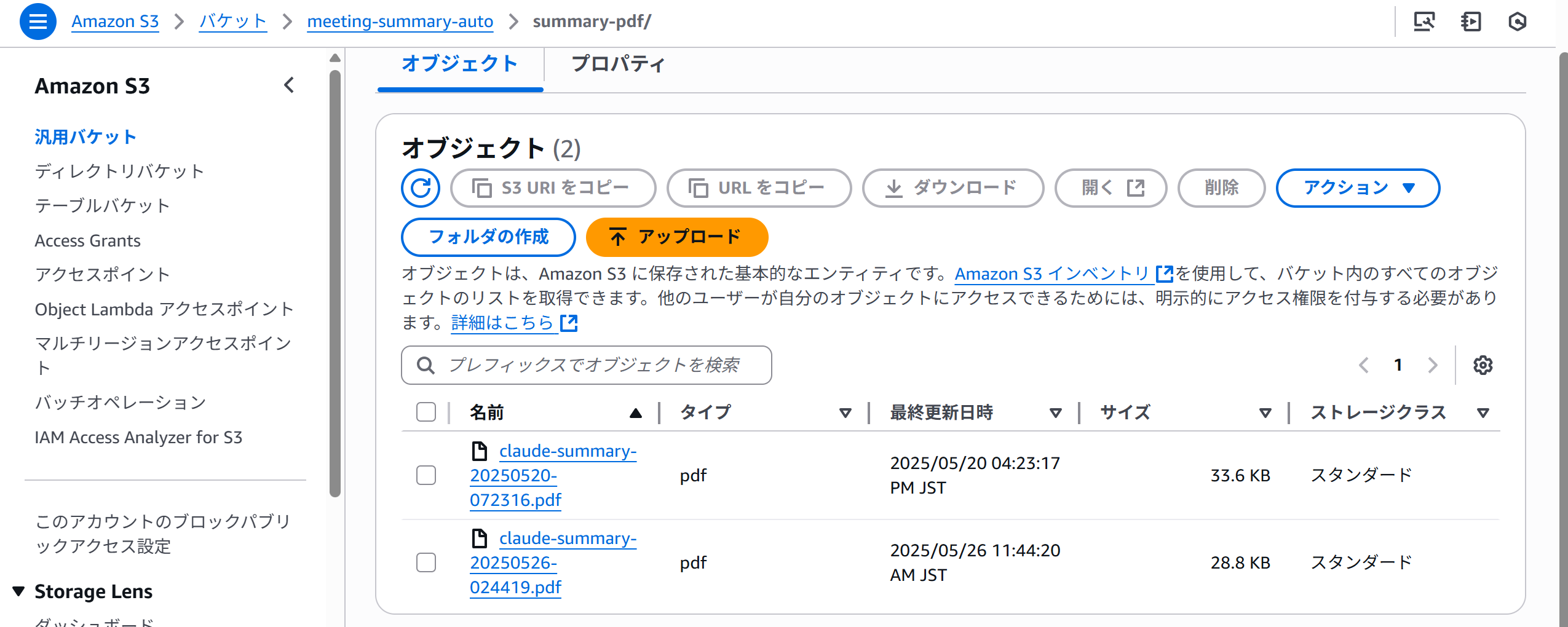This screenshot has width=1568, height=627.
Task: Click the object prefix search field
Action: point(587,365)
